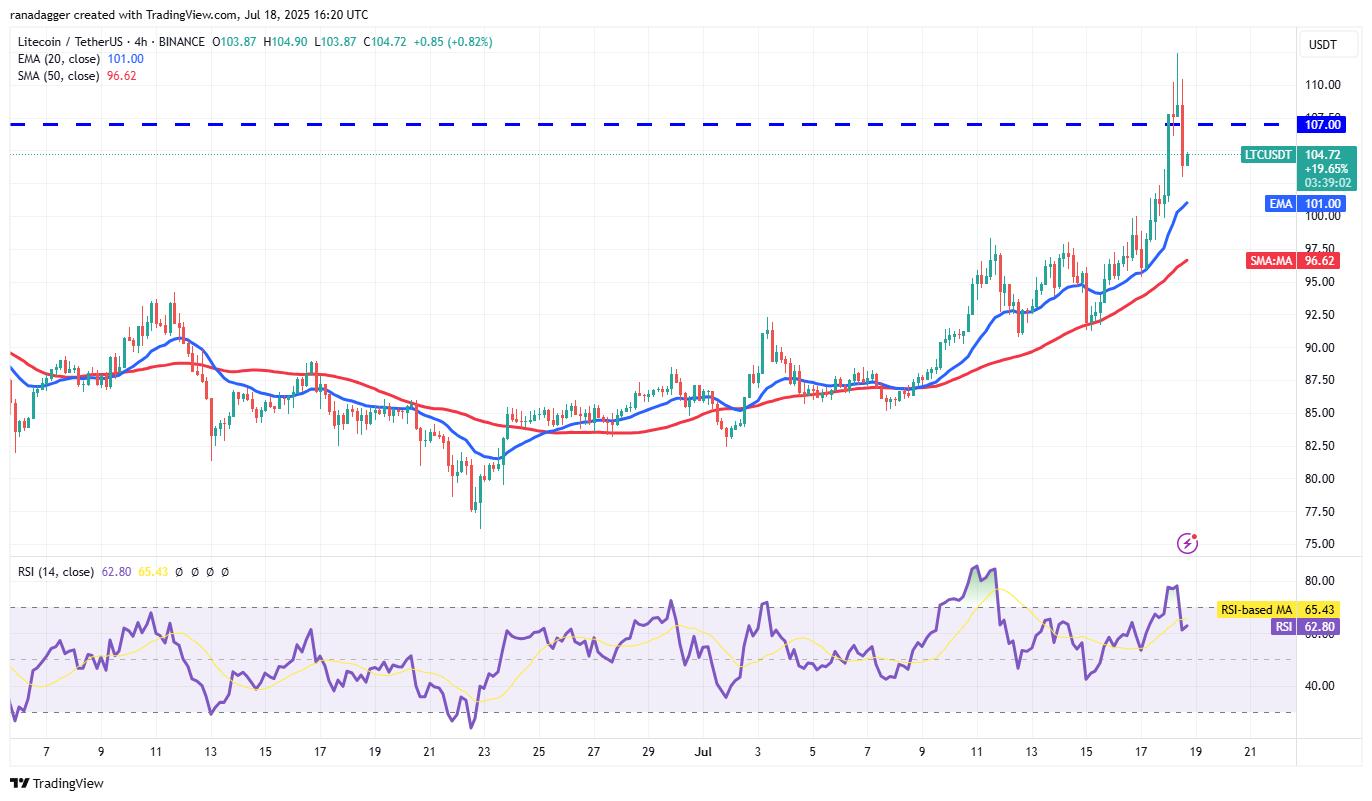This screenshot has width=1372, height=801.
Task: Click the TradingView logo at bottom left
Action: 57,783
